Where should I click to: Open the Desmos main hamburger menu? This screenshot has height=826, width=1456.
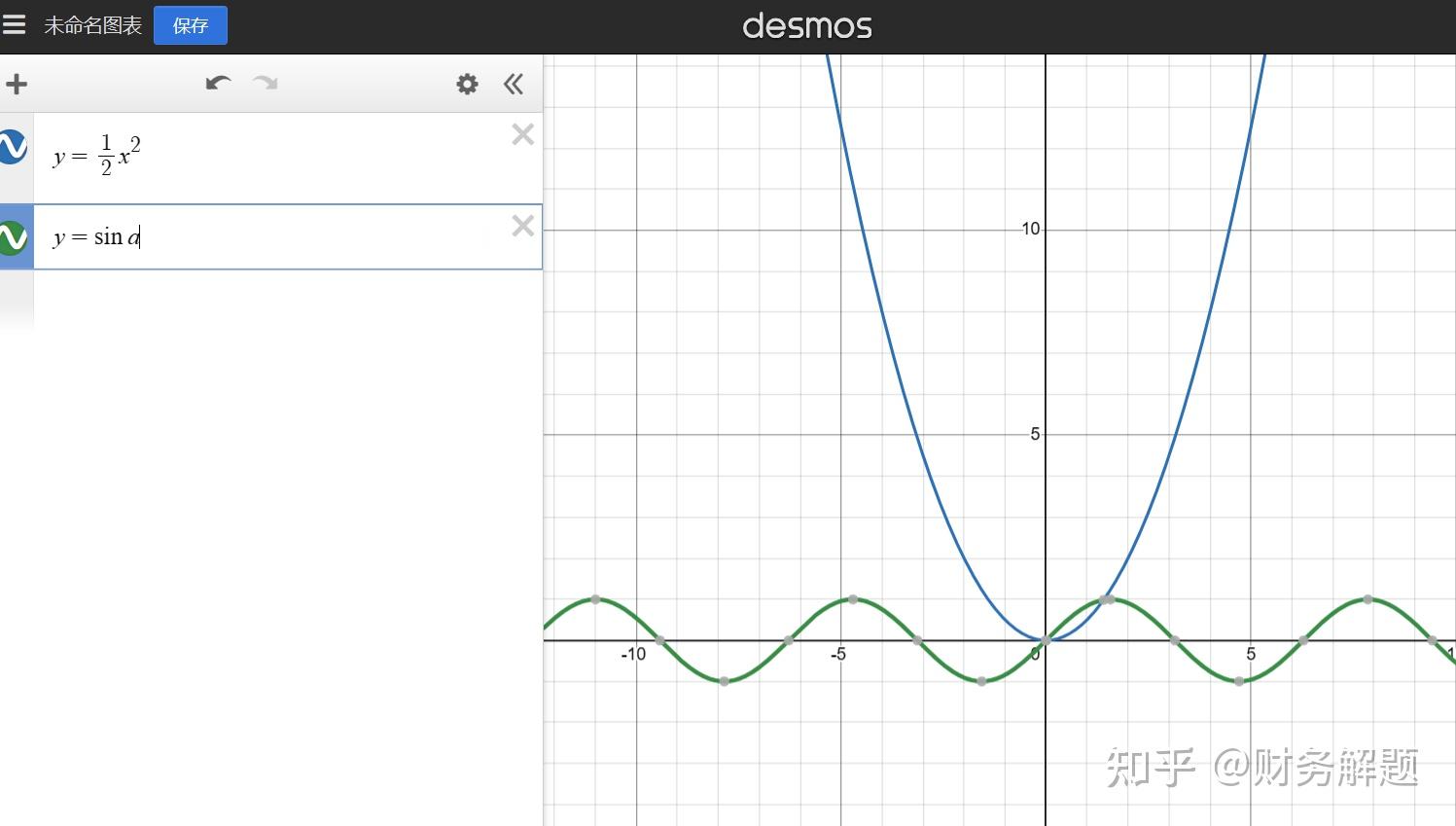[15, 24]
